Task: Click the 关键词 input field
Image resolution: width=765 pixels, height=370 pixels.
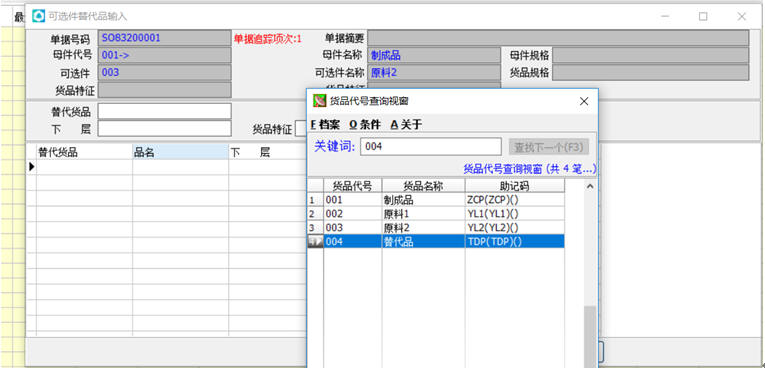Action: (x=430, y=146)
